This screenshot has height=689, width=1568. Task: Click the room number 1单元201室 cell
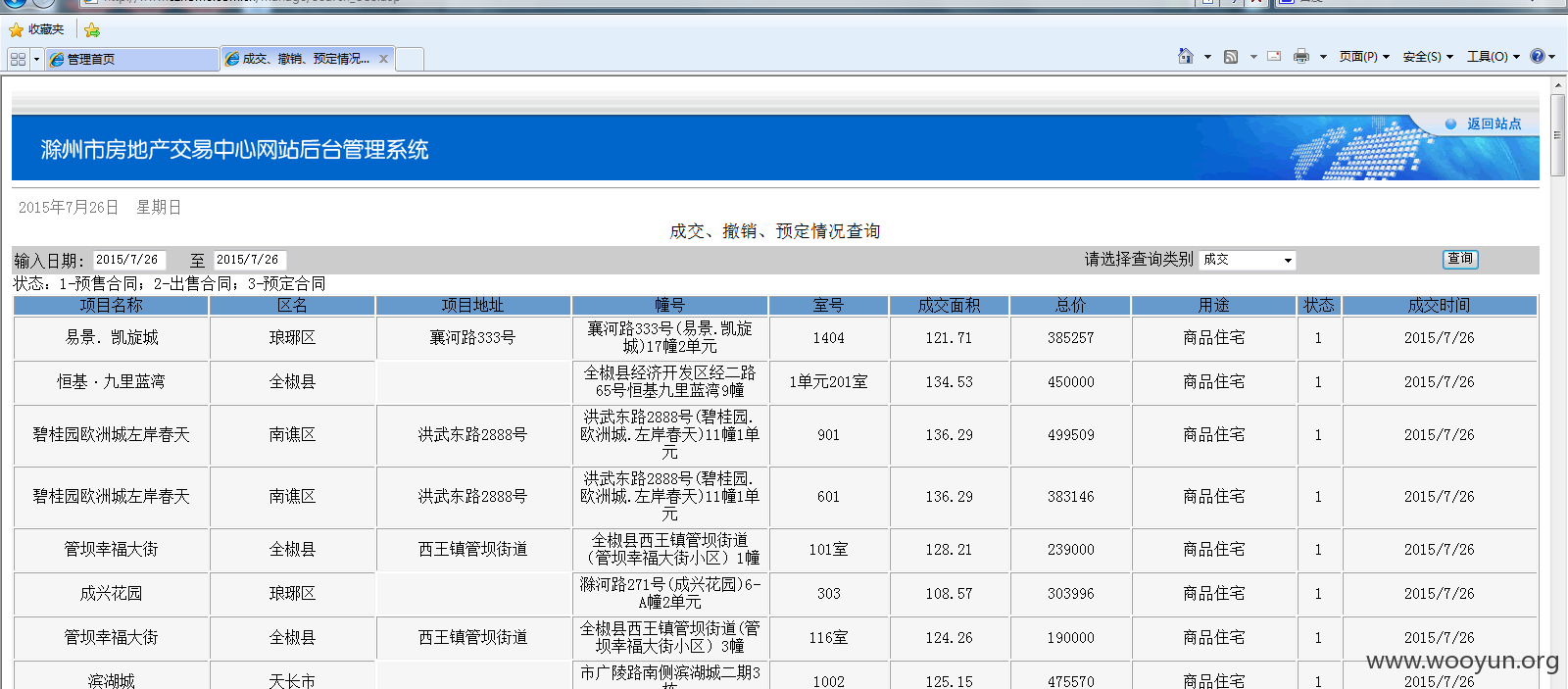(828, 382)
